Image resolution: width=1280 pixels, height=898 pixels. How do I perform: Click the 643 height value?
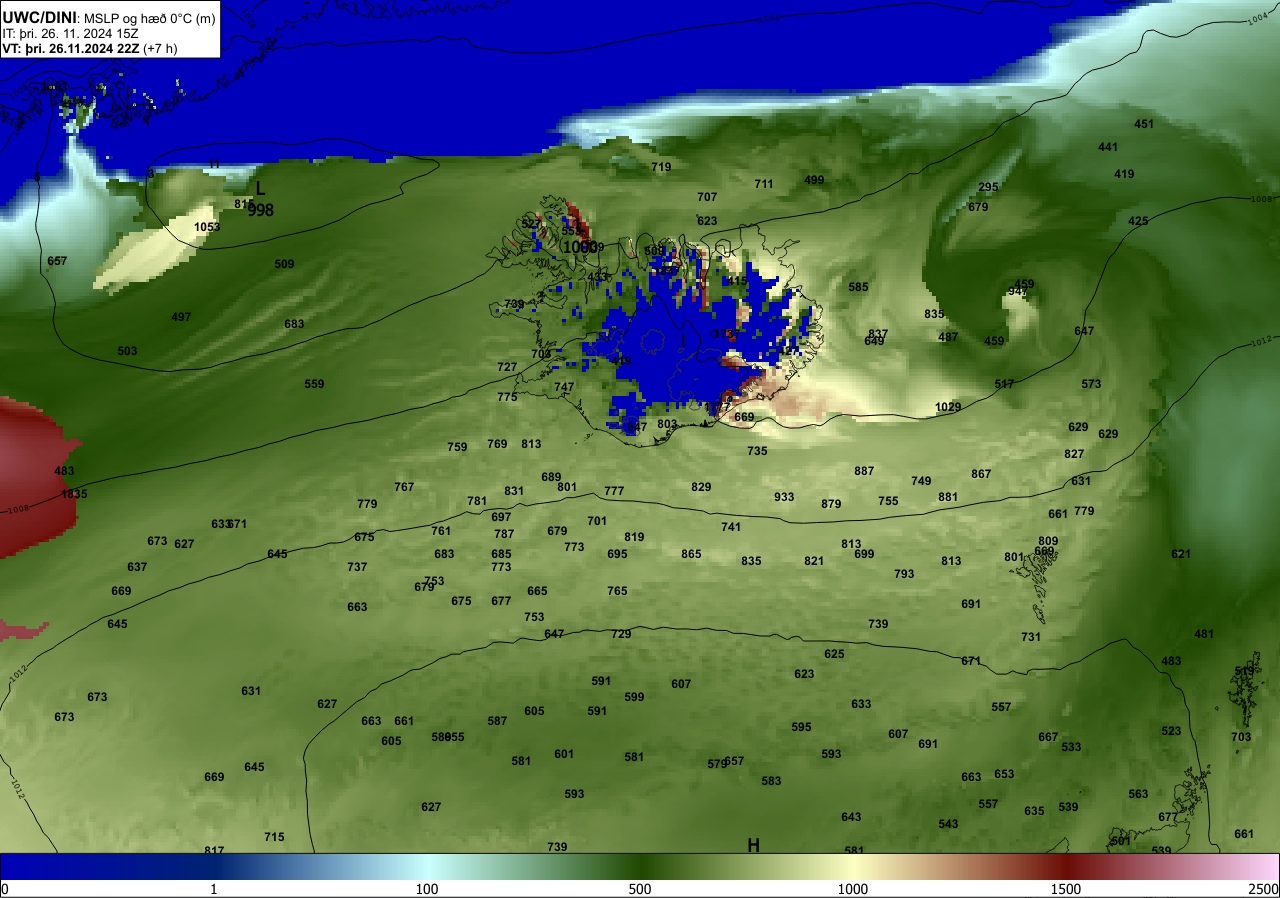pyautogui.click(x=851, y=817)
